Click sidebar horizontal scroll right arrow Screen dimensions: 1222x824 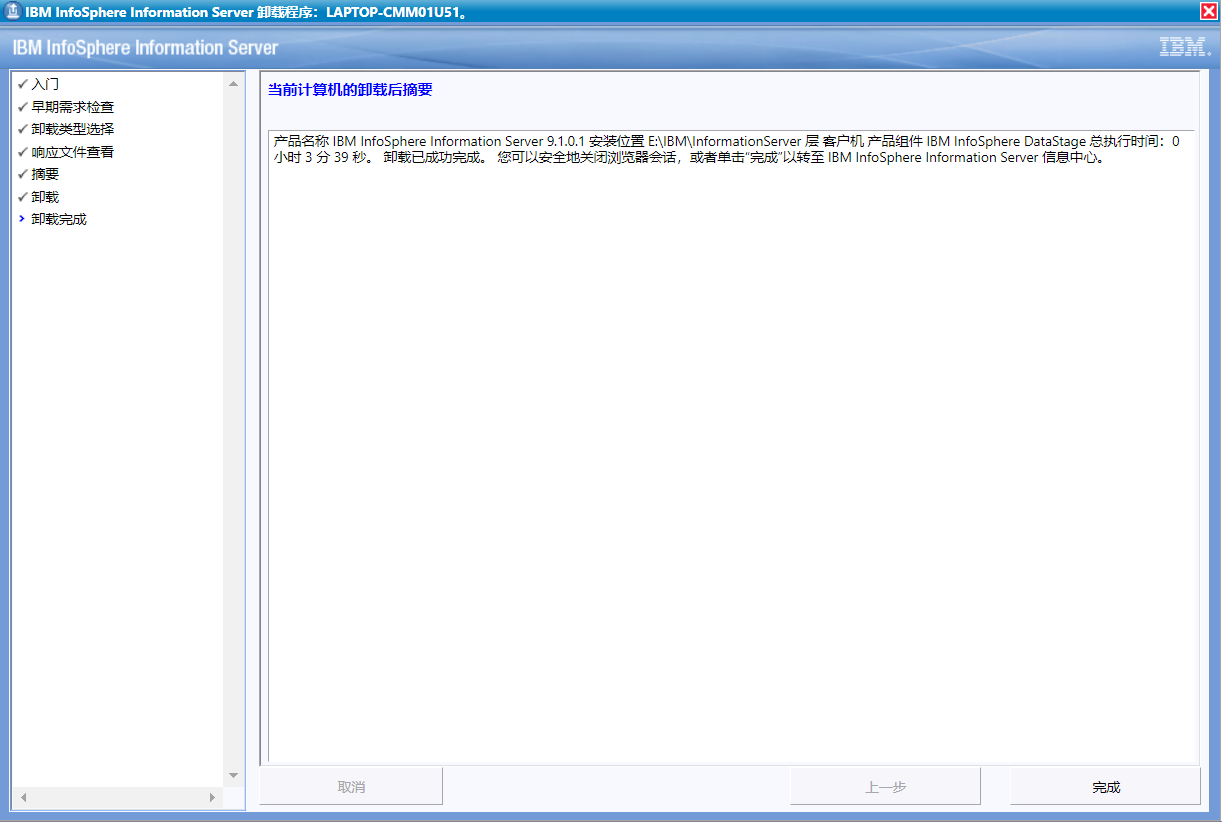[212, 797]
